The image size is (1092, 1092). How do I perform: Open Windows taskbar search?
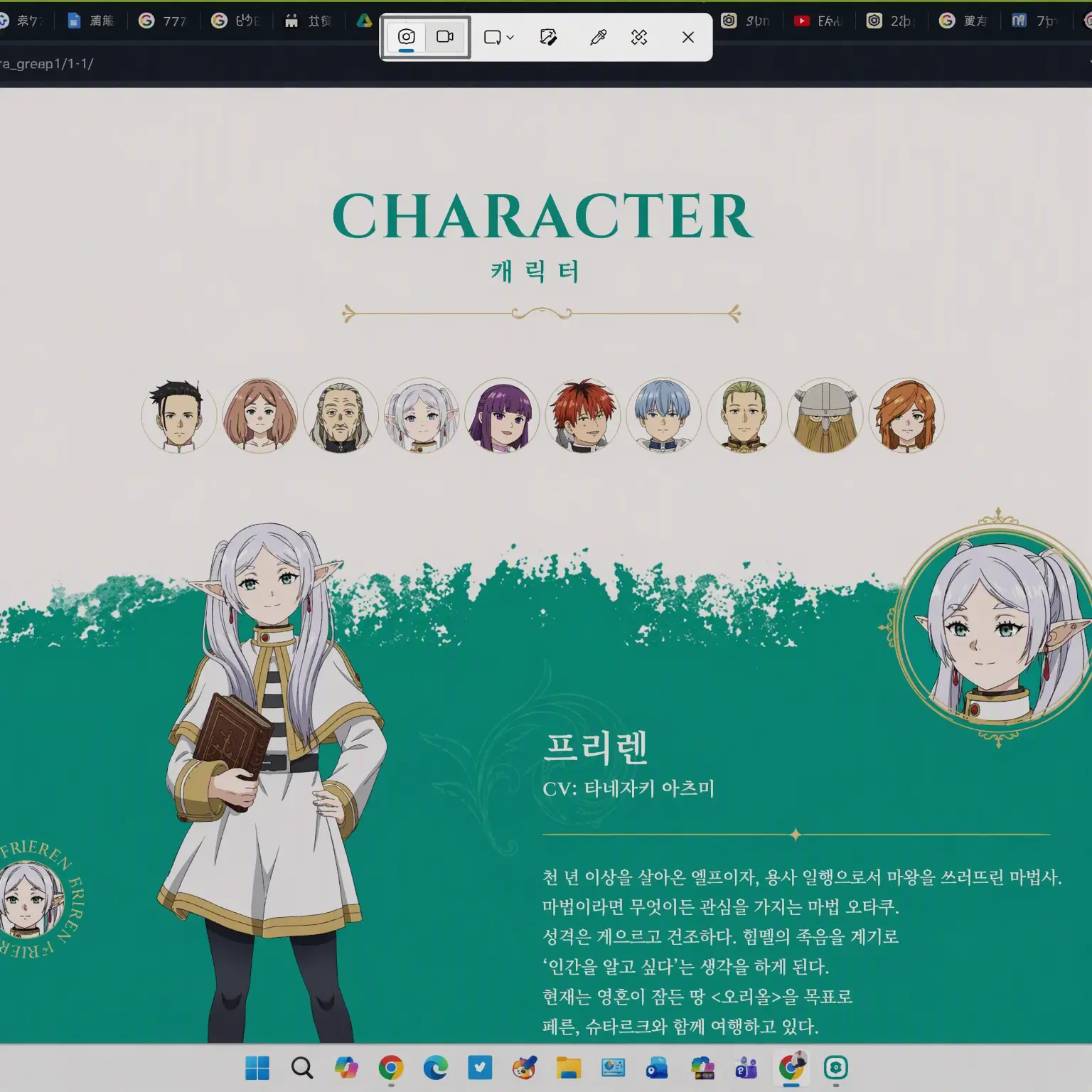(x=301, y=1068)
